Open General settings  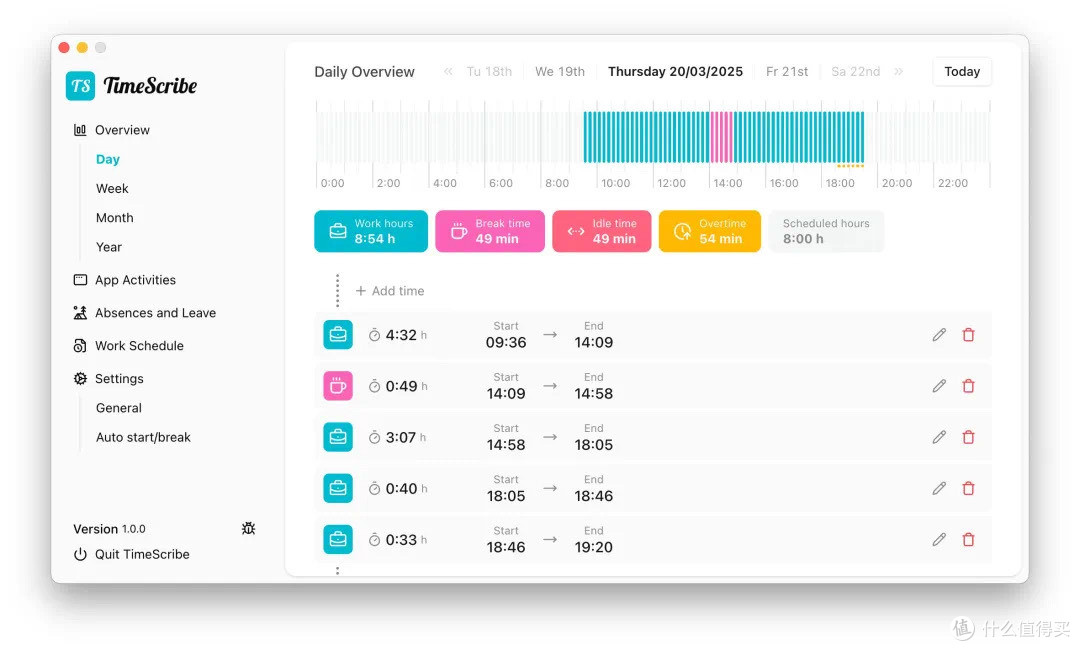click(x=119, y=408)
